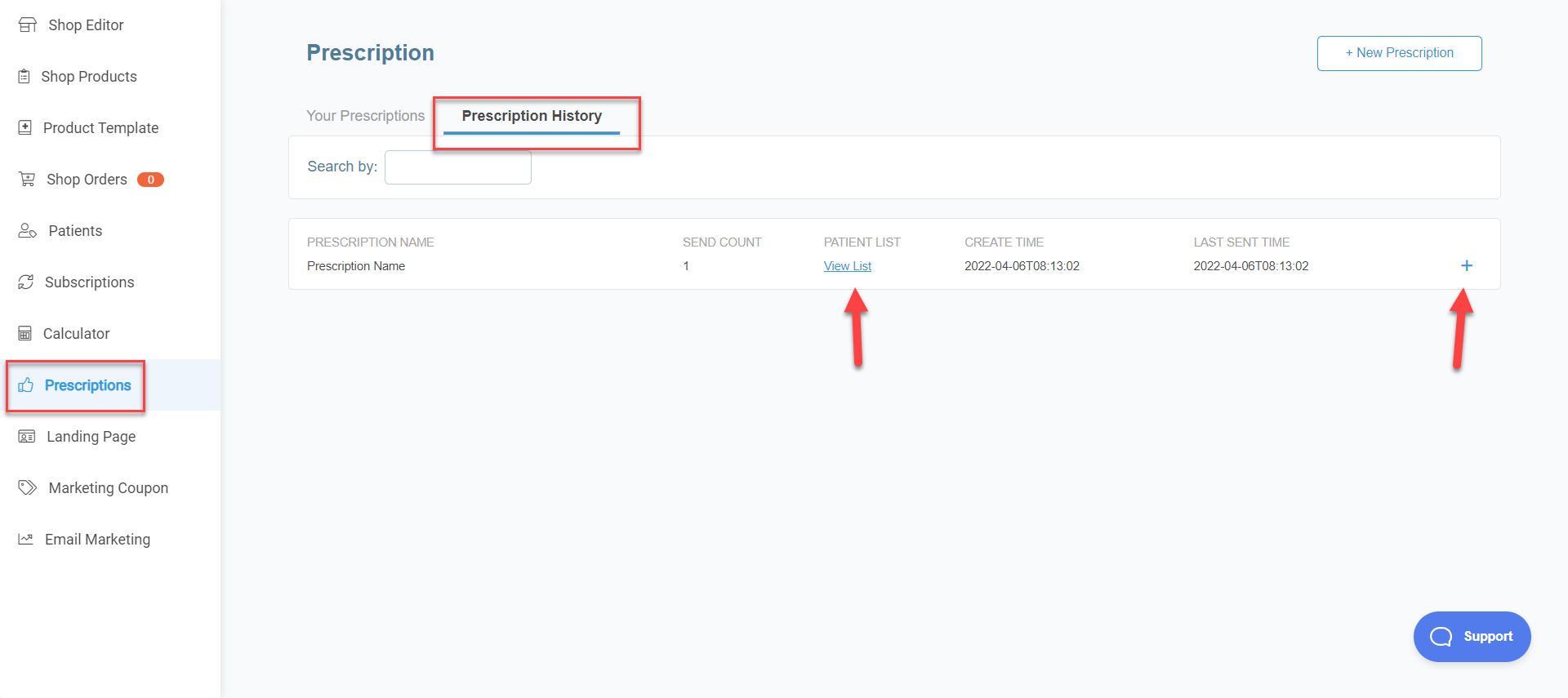The width and height of the screenshot is (1568, 698).
Task: Expand the Prescription Name row with plus
Action: [1467, 265]
